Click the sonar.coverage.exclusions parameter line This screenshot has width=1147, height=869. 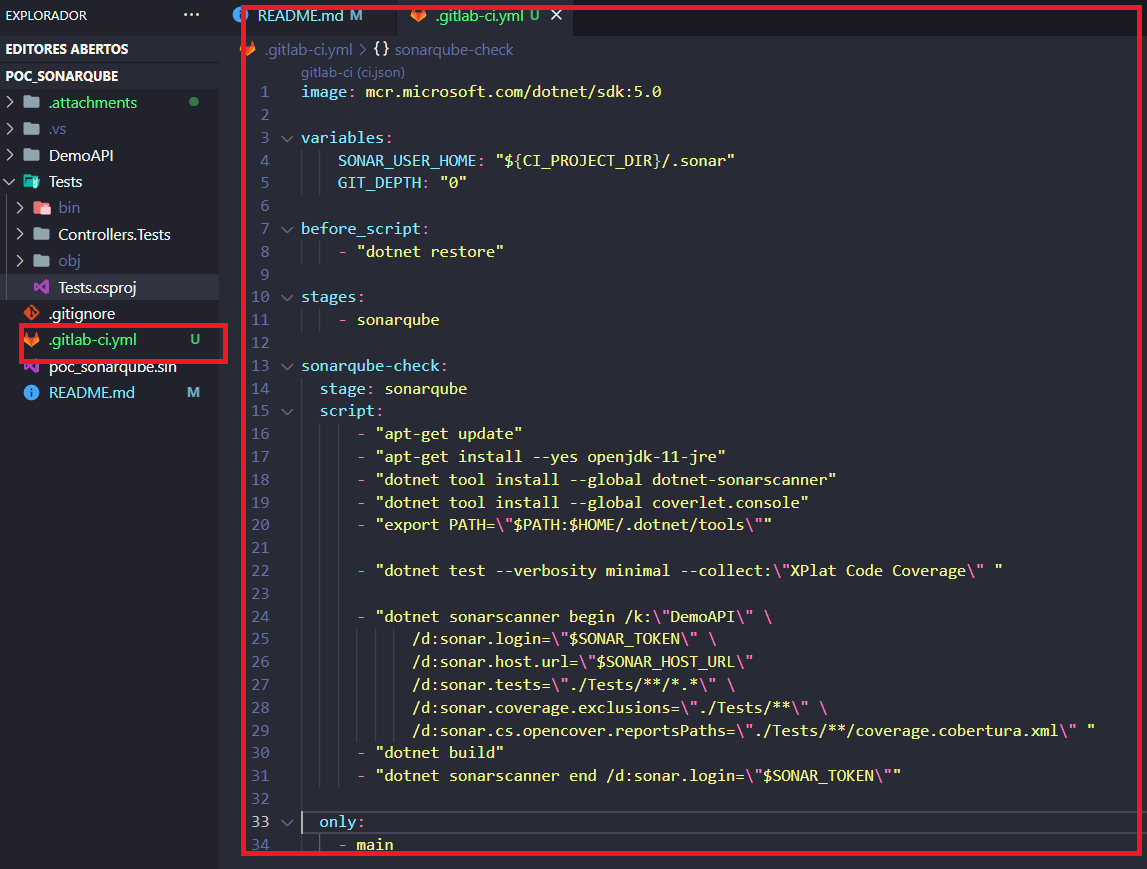620,708
